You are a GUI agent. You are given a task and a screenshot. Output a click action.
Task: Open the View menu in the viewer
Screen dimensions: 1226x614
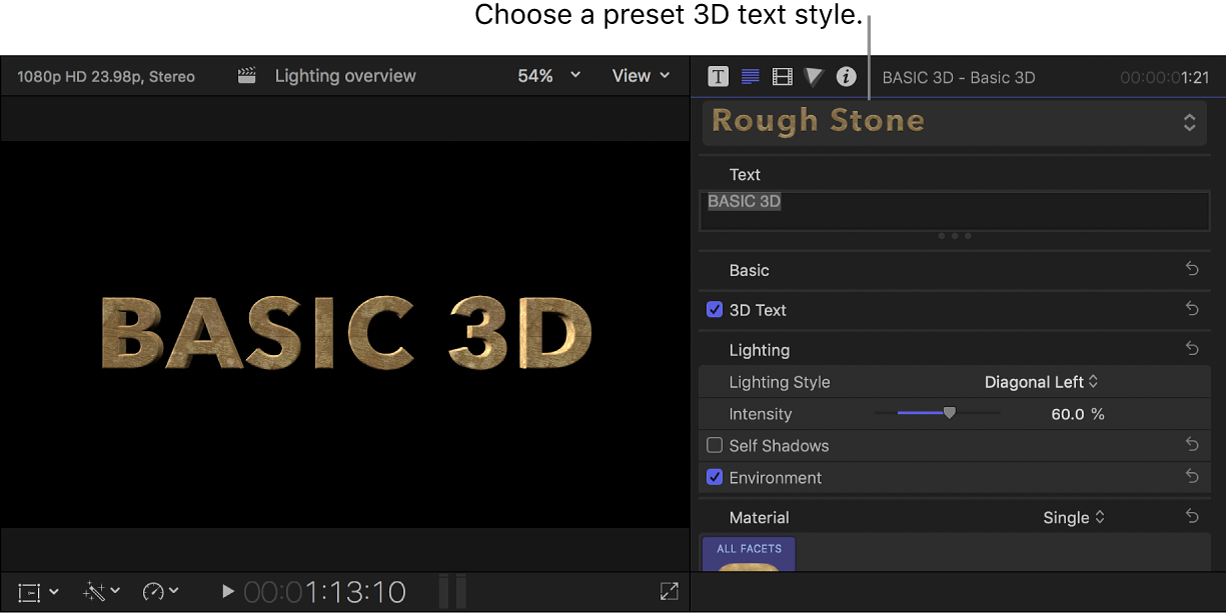pos(640,75)
